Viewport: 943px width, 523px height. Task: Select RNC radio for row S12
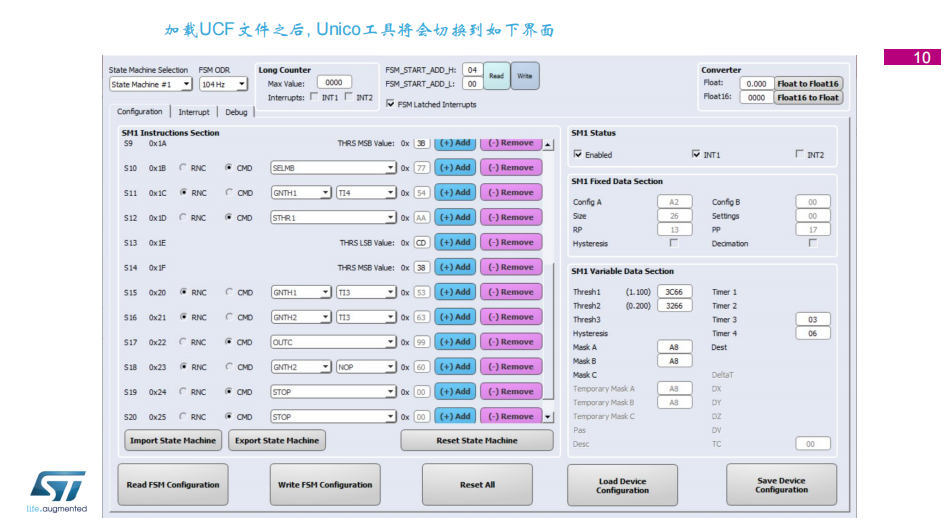tap(183, 218)
